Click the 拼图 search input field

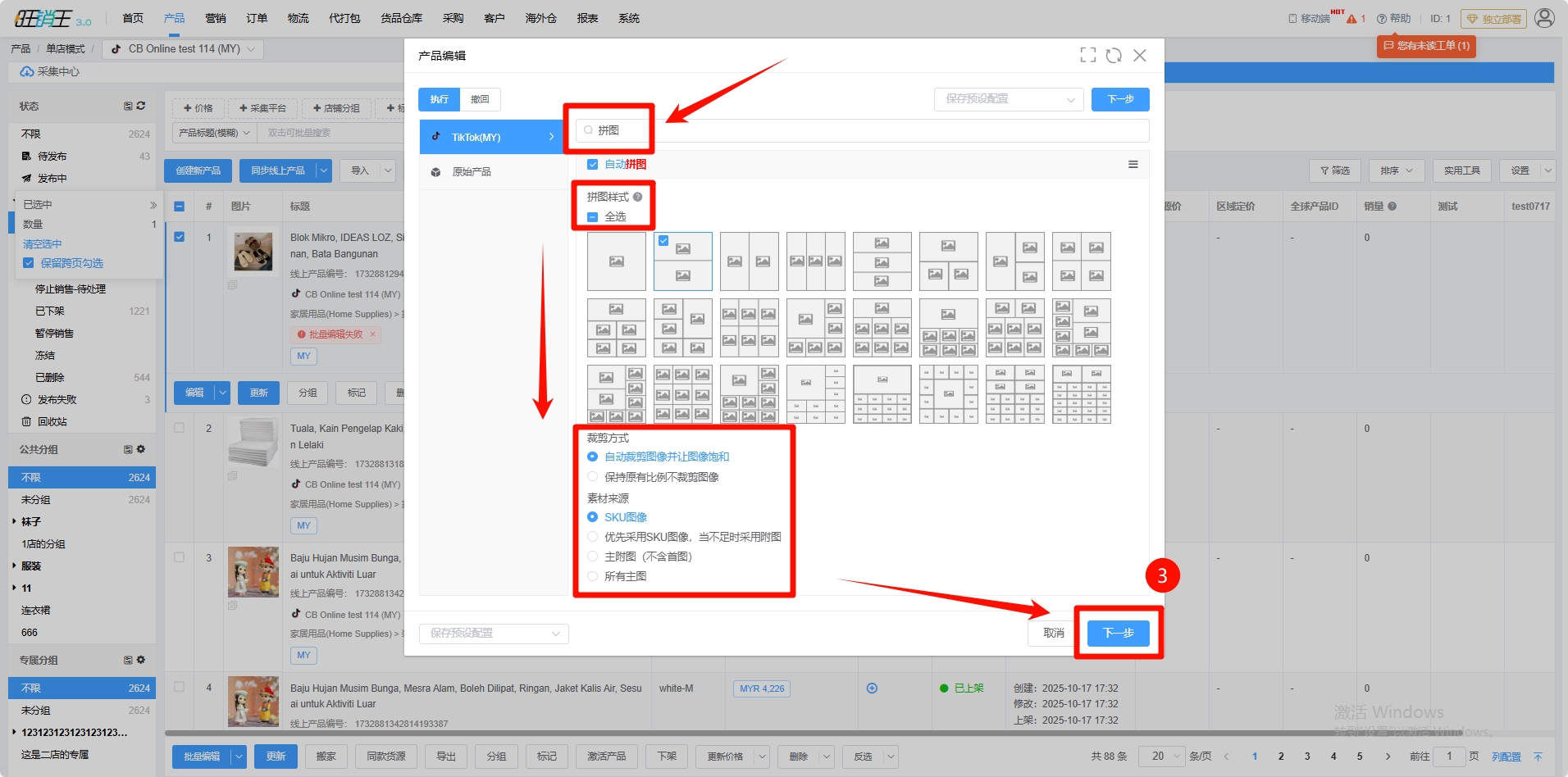pyautogui.click(x=623, y=130)
